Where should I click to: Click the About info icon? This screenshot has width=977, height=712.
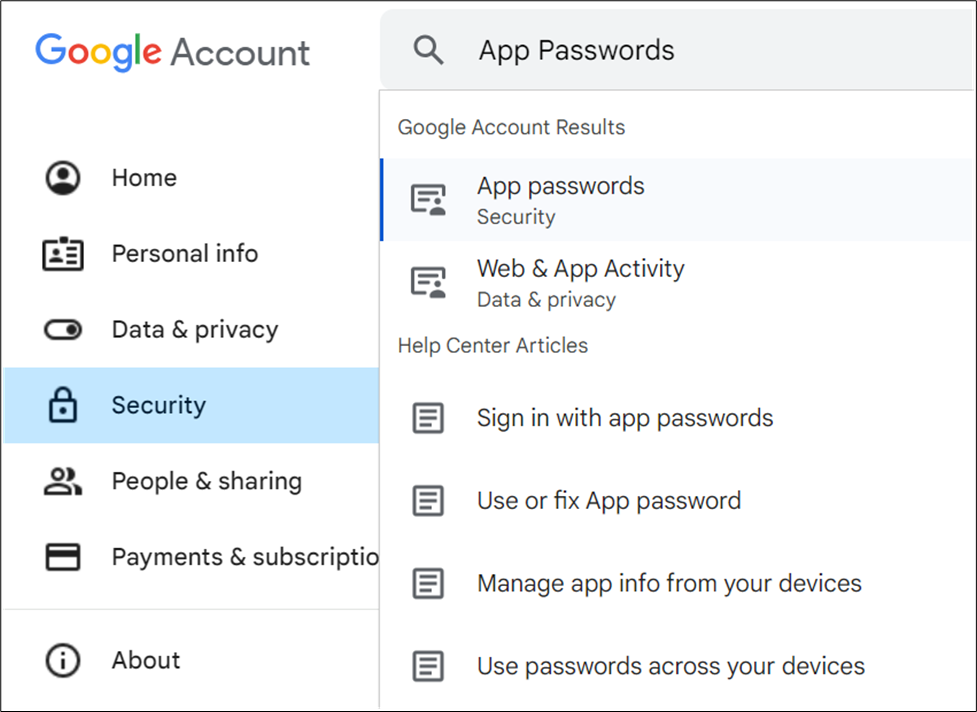[x=63, y=660]
